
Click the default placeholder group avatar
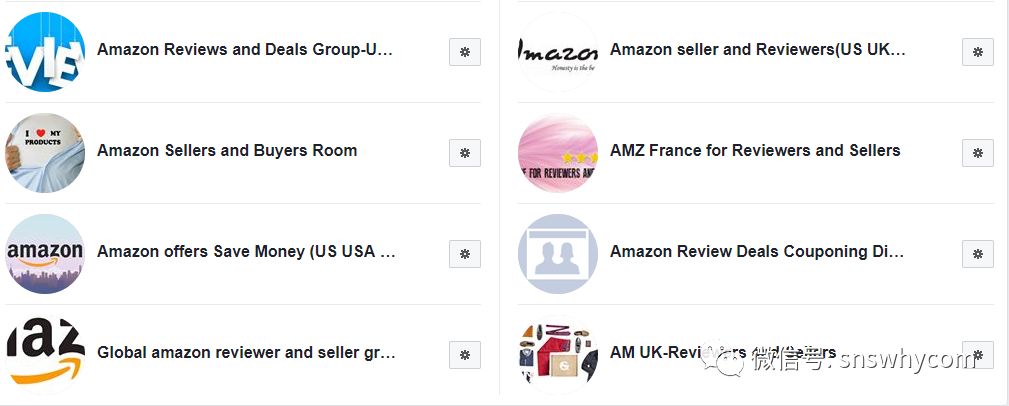558,254
